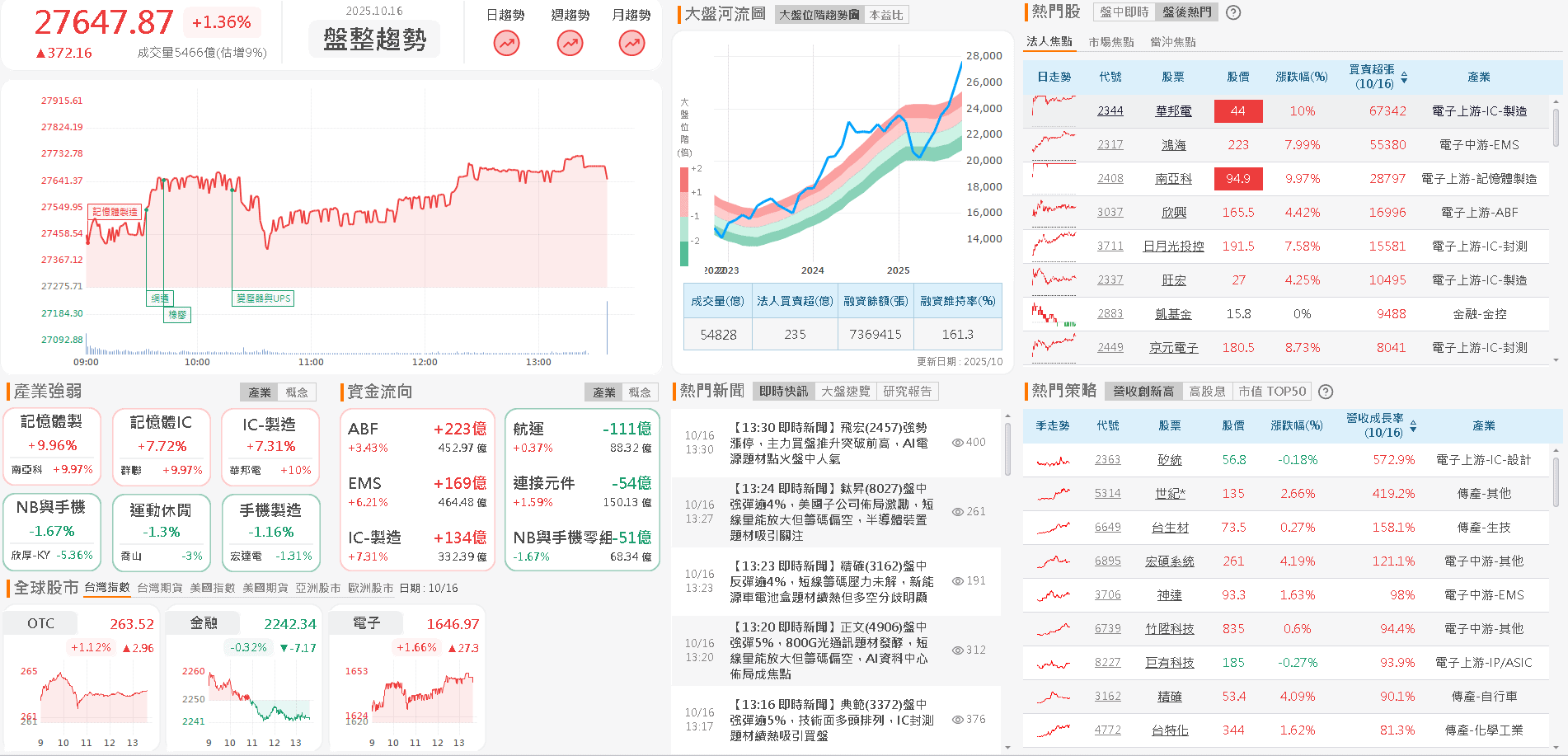Open the 法人焦點 tab
The width and height of the screenshot is (1568, 756).
coord(1049,42)
